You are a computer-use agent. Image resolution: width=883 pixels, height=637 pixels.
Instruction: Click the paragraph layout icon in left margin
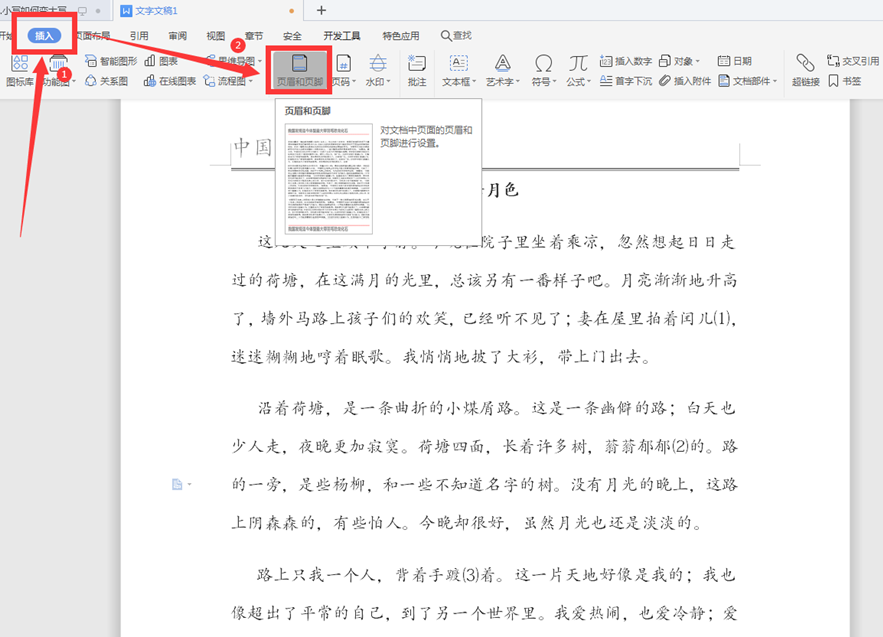[177, 484]
